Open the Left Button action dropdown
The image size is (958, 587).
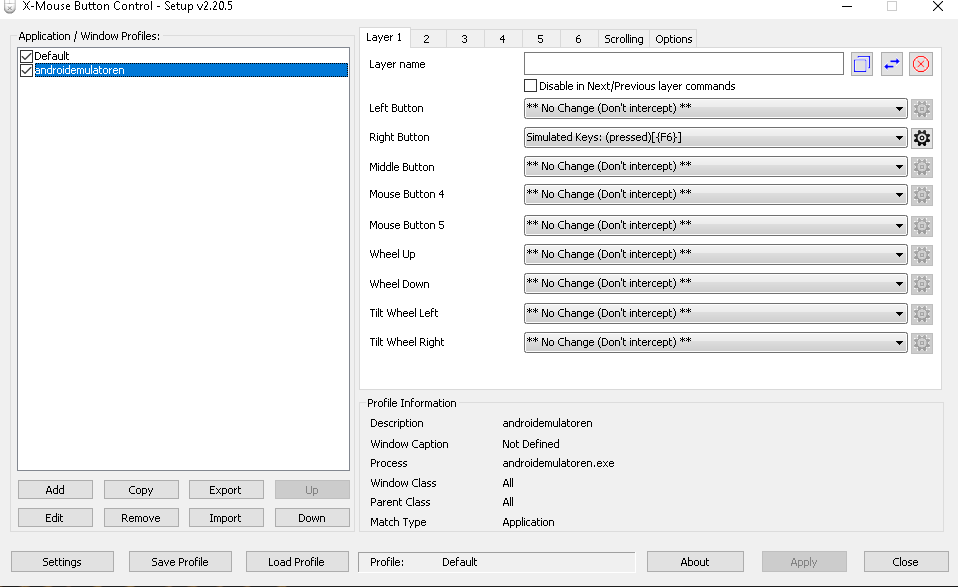pyautogui.click(x=715, y=108)
